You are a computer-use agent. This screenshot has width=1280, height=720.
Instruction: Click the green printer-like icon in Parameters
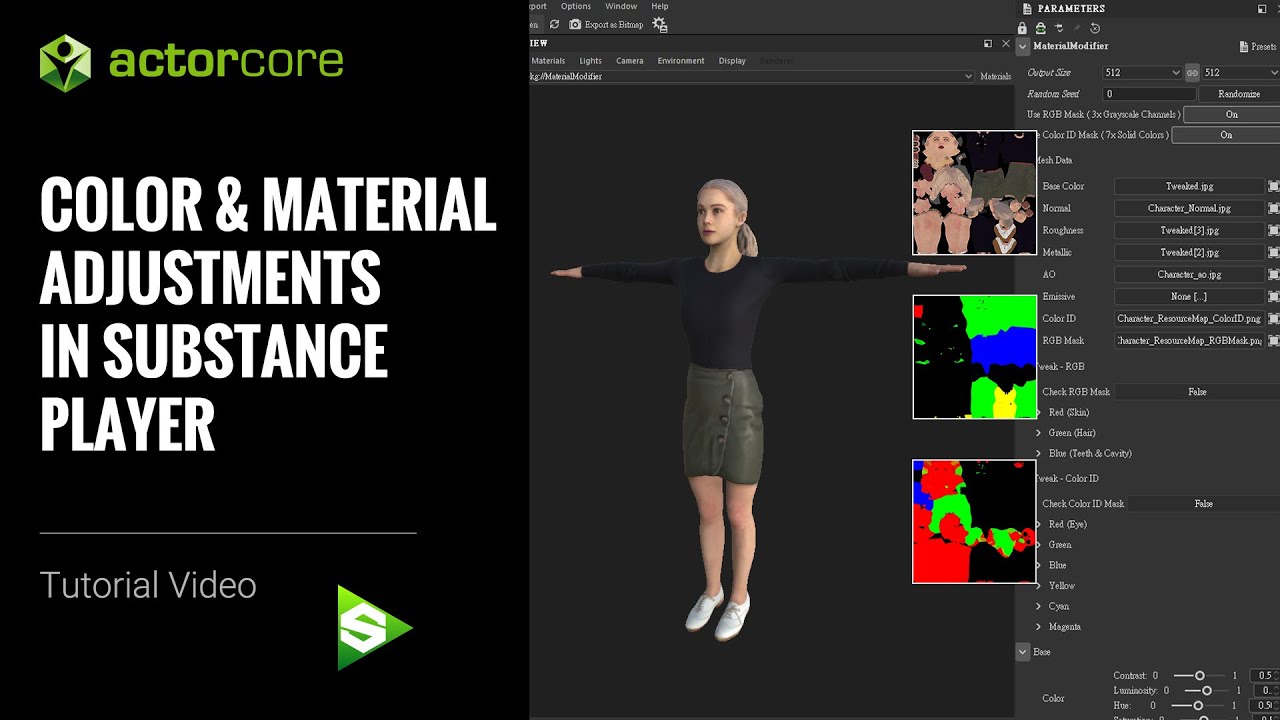[1041, 28]
